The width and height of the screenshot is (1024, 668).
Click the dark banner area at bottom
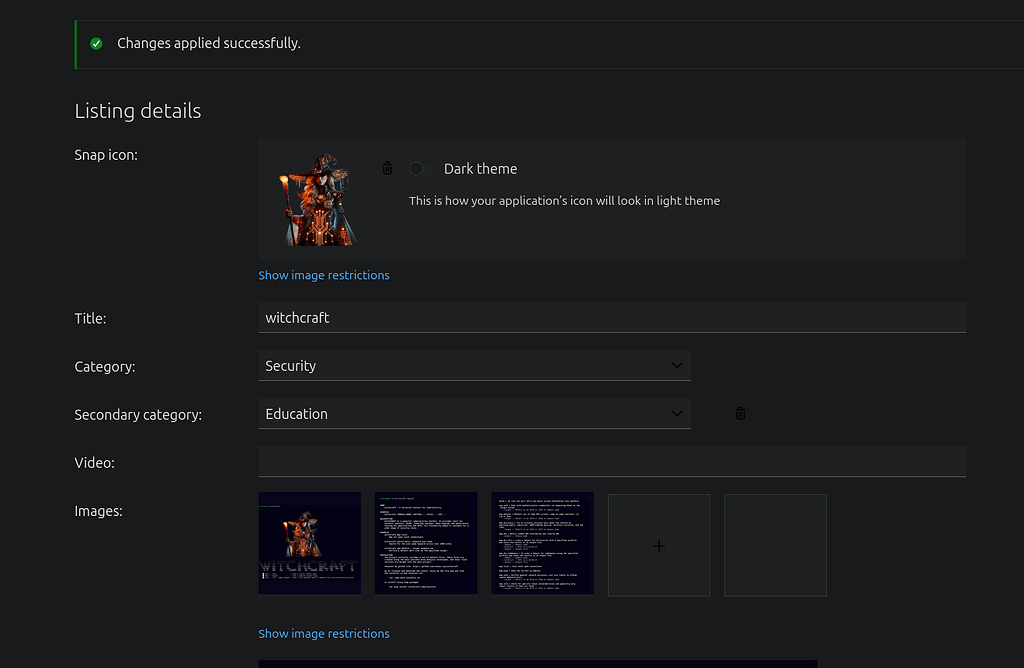coord(537,663)
